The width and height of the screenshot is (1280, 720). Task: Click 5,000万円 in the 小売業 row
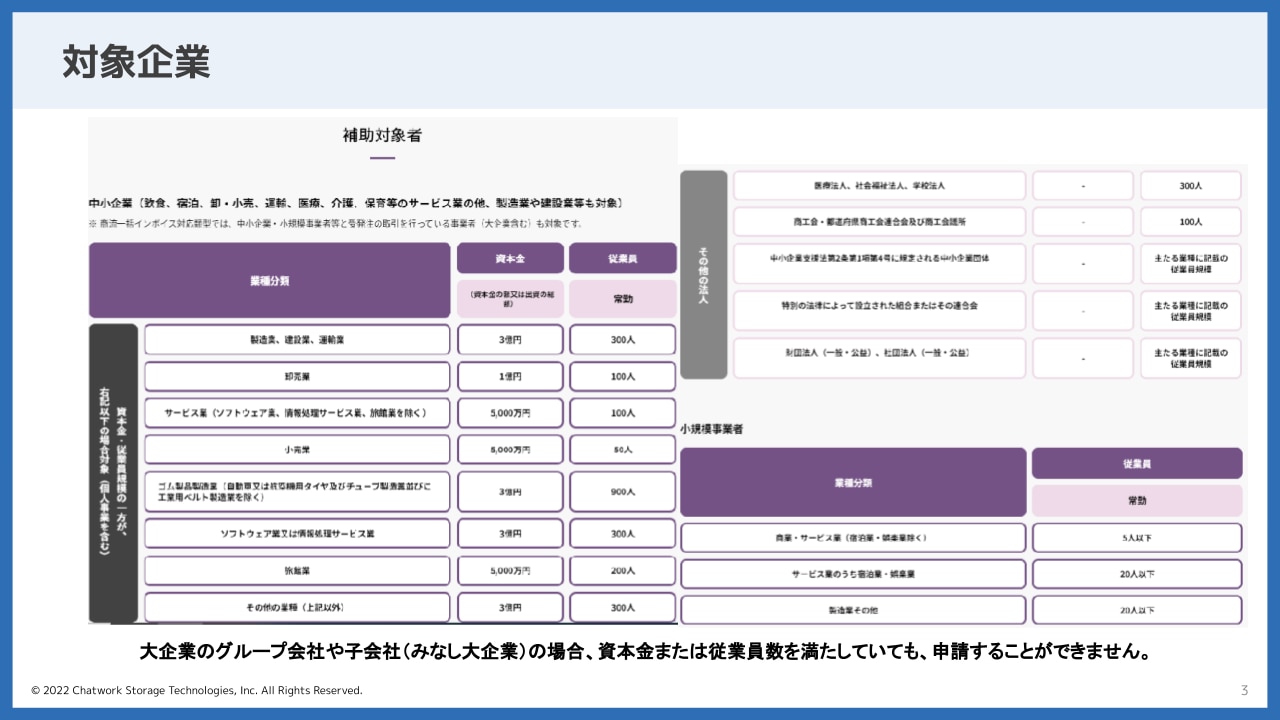pos(511,450)
